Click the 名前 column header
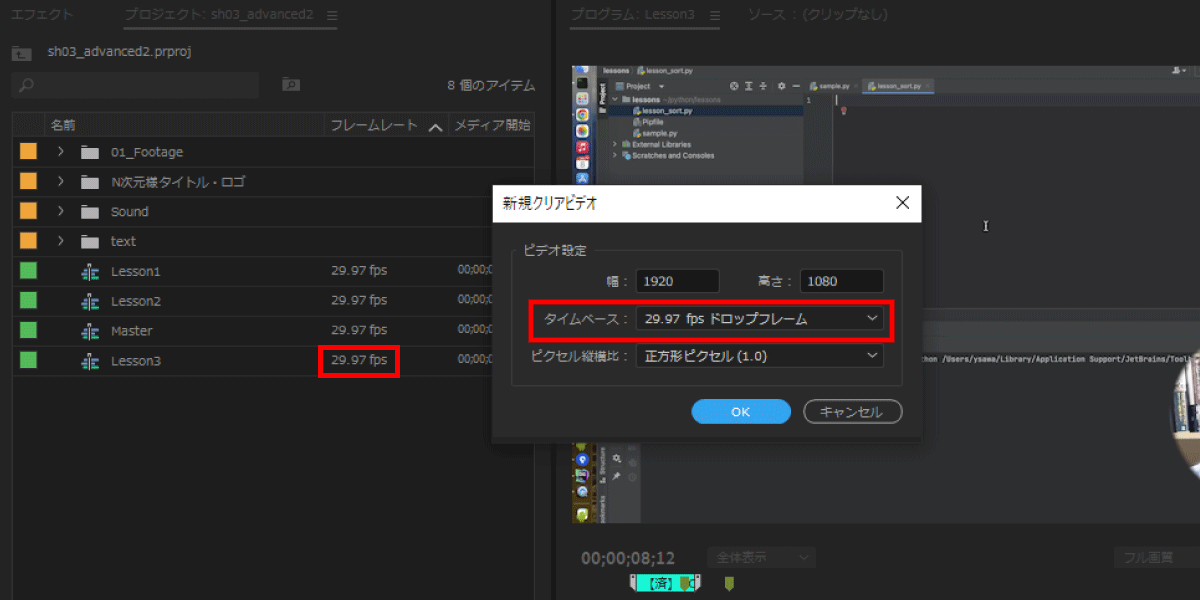This screenshot has width=1200, height=600. coord(63,126)
